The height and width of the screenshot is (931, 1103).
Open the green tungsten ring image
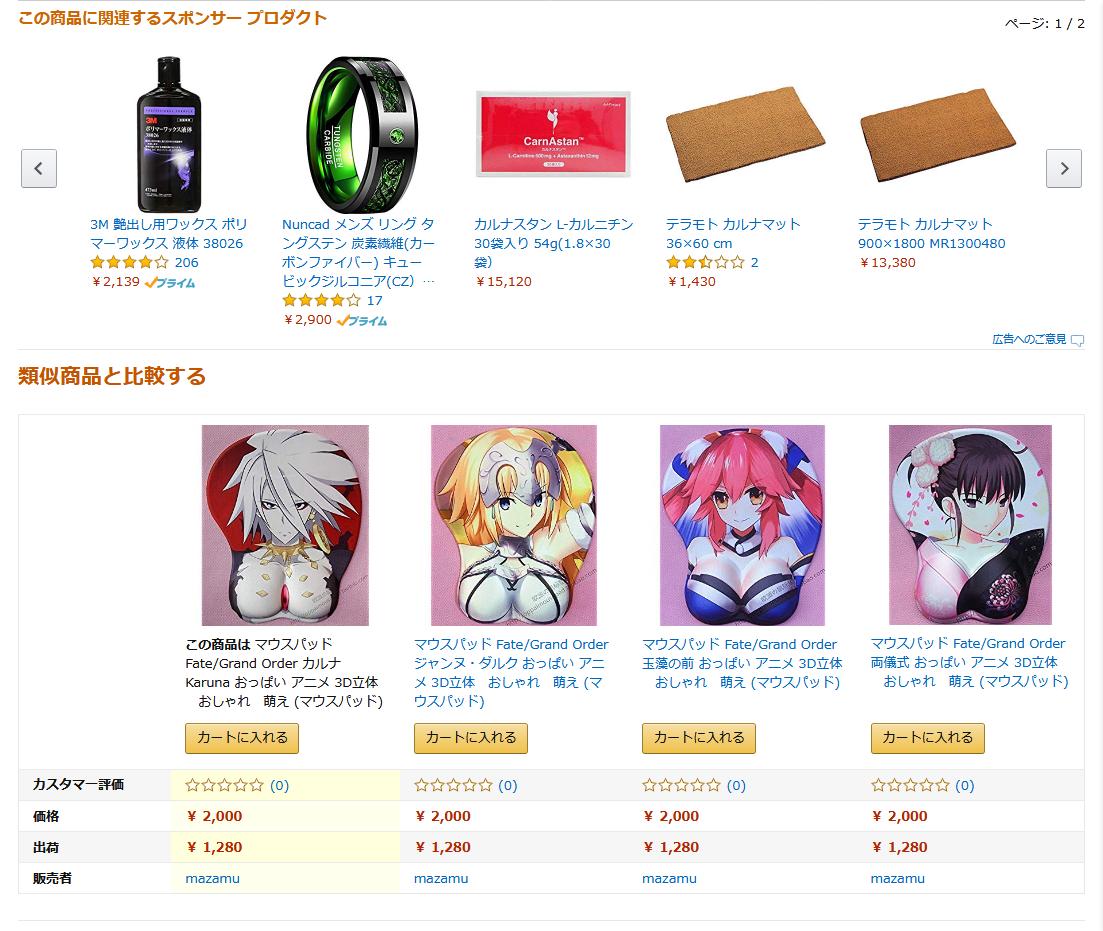point(362,134)
